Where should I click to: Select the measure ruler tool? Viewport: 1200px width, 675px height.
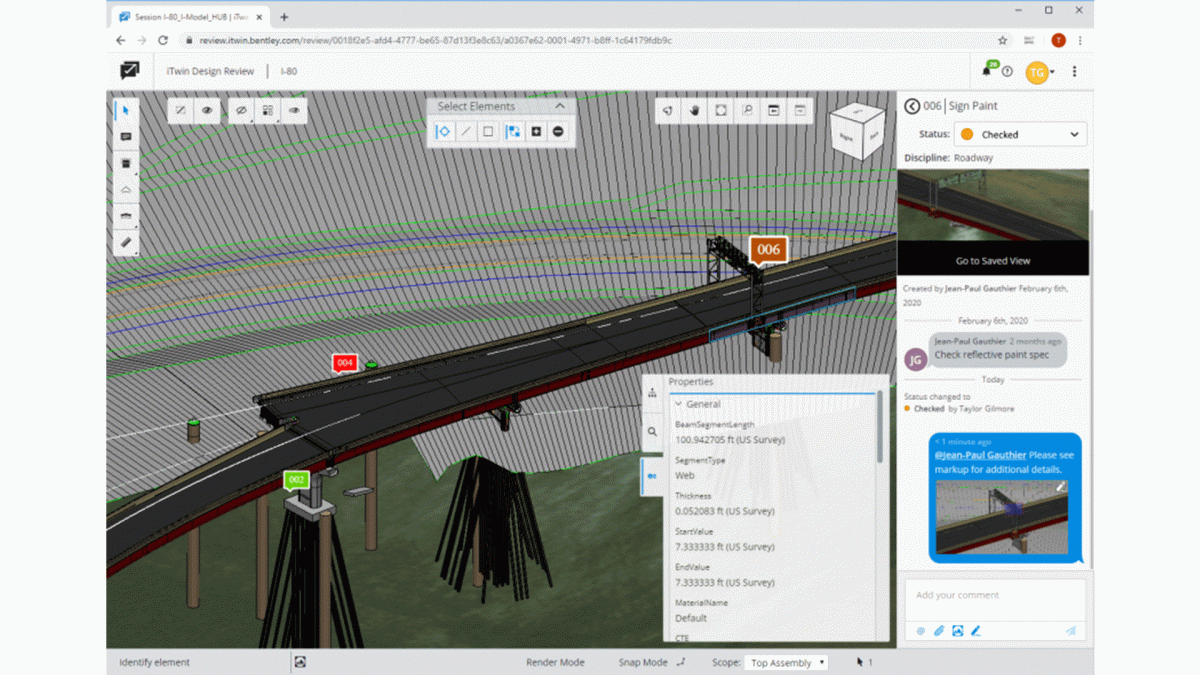(x=126, y=242)
